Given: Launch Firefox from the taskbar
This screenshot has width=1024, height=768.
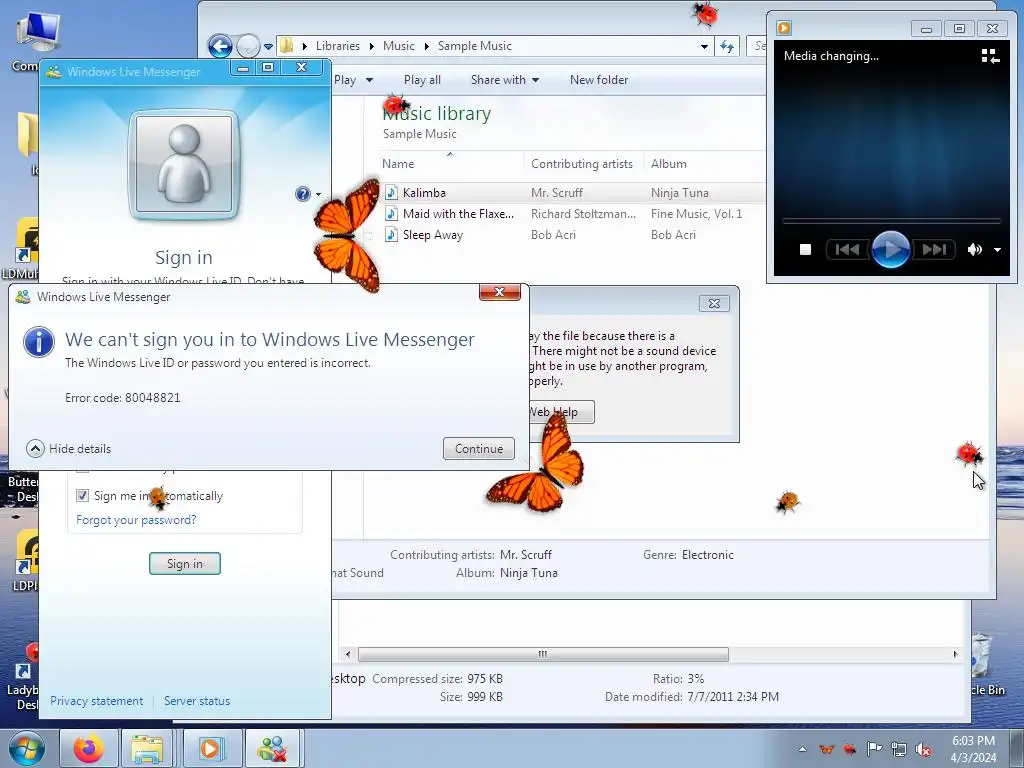Looking at the screenshot, I should click(x=89, y=748).
